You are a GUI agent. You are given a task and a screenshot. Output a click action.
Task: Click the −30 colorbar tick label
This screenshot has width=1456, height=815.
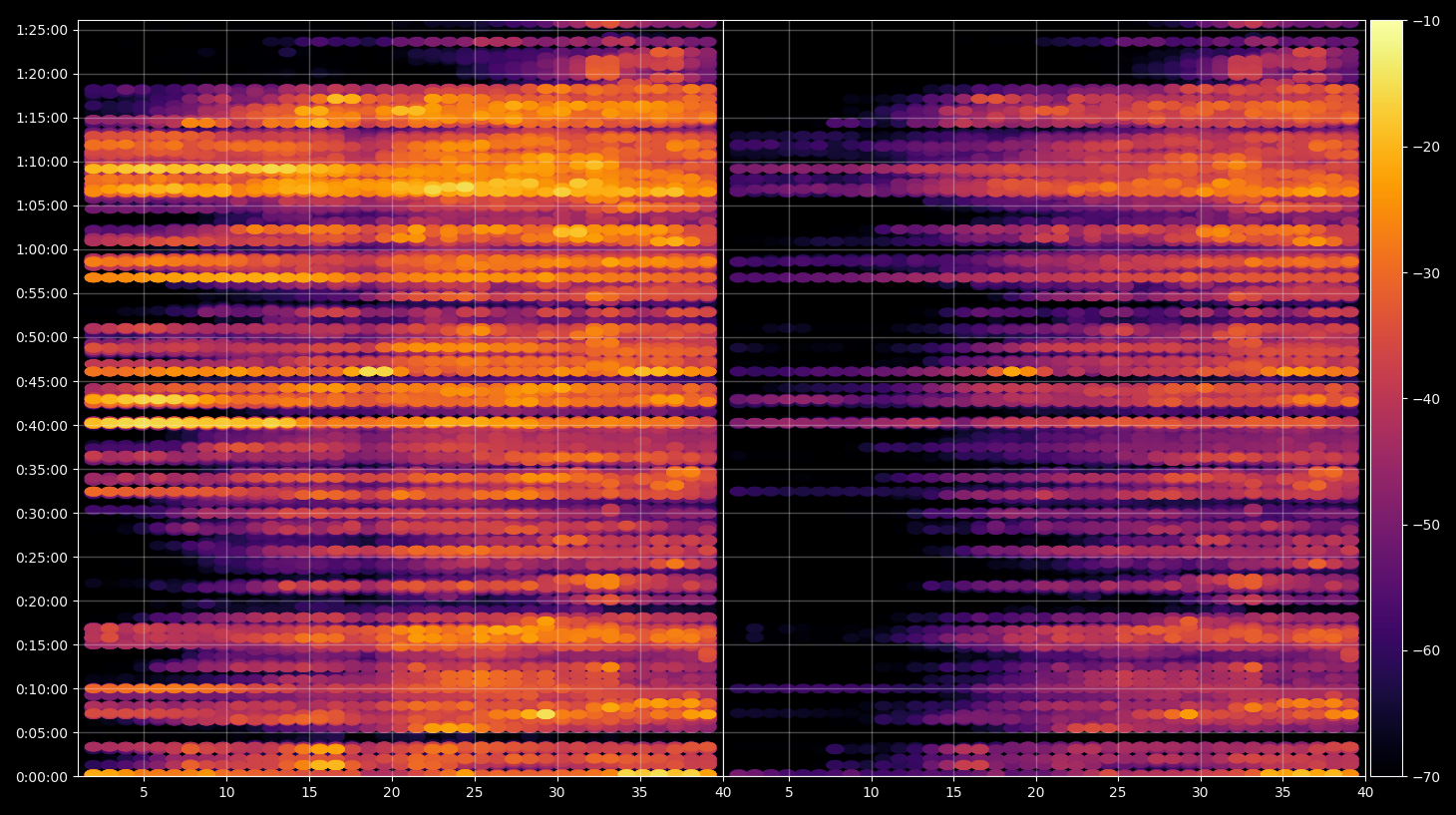[1426, 273]
